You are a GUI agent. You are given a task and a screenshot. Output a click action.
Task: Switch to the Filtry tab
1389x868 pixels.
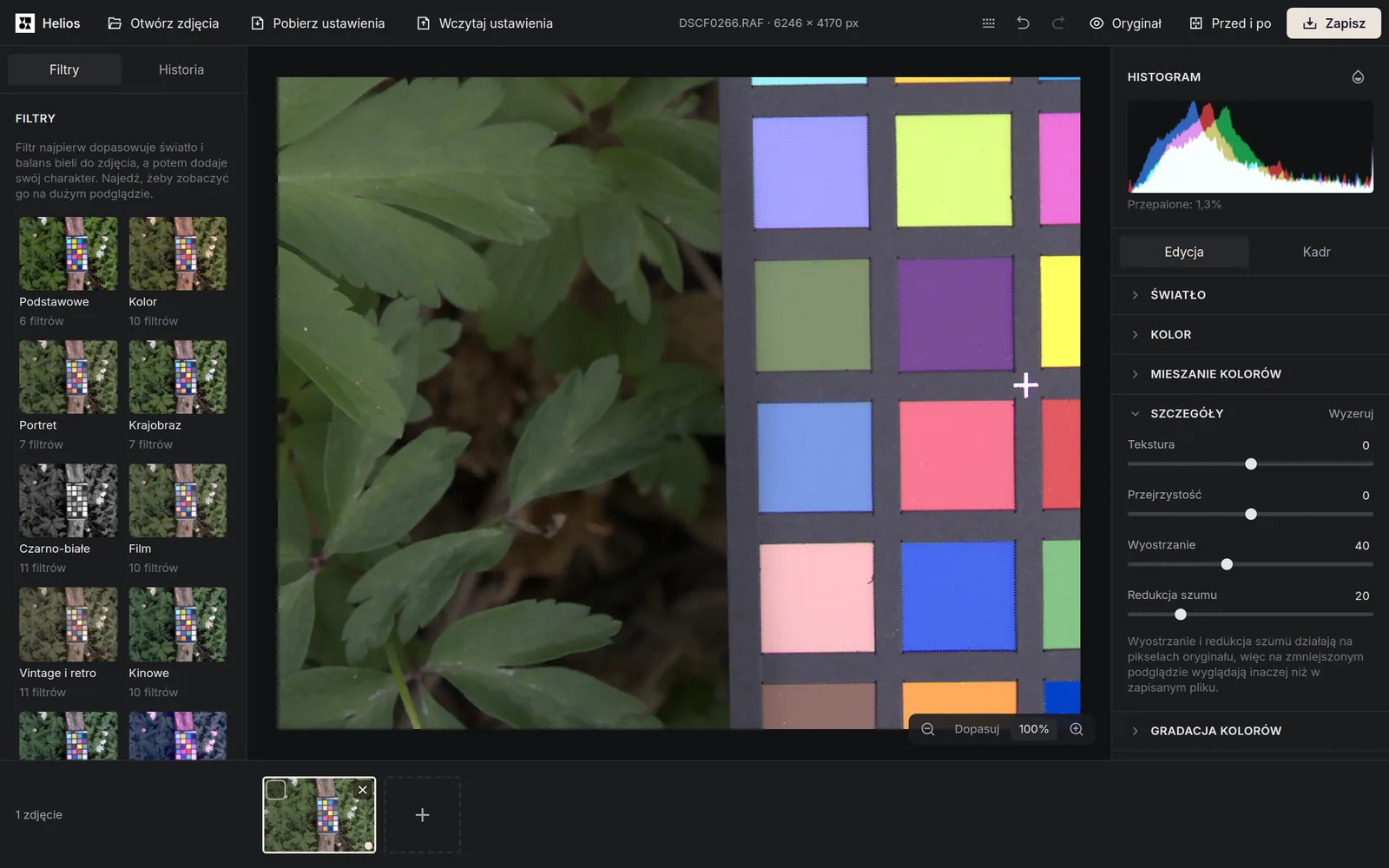pos(64,69)
